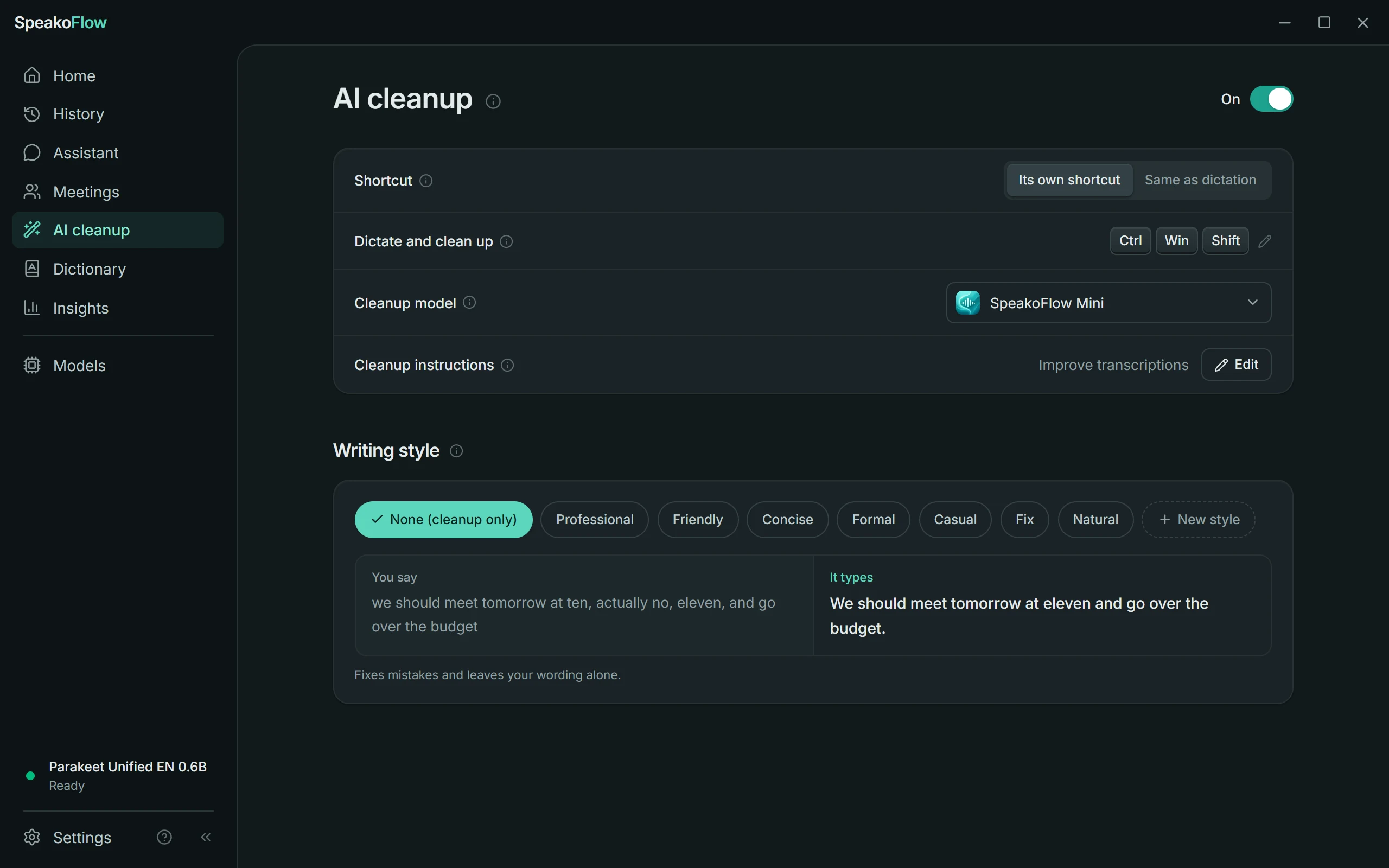This screenshot has width=1389, height=868.
Task: Collapse the sidebar with double-chevron icon
Action: tap(206, 837)
